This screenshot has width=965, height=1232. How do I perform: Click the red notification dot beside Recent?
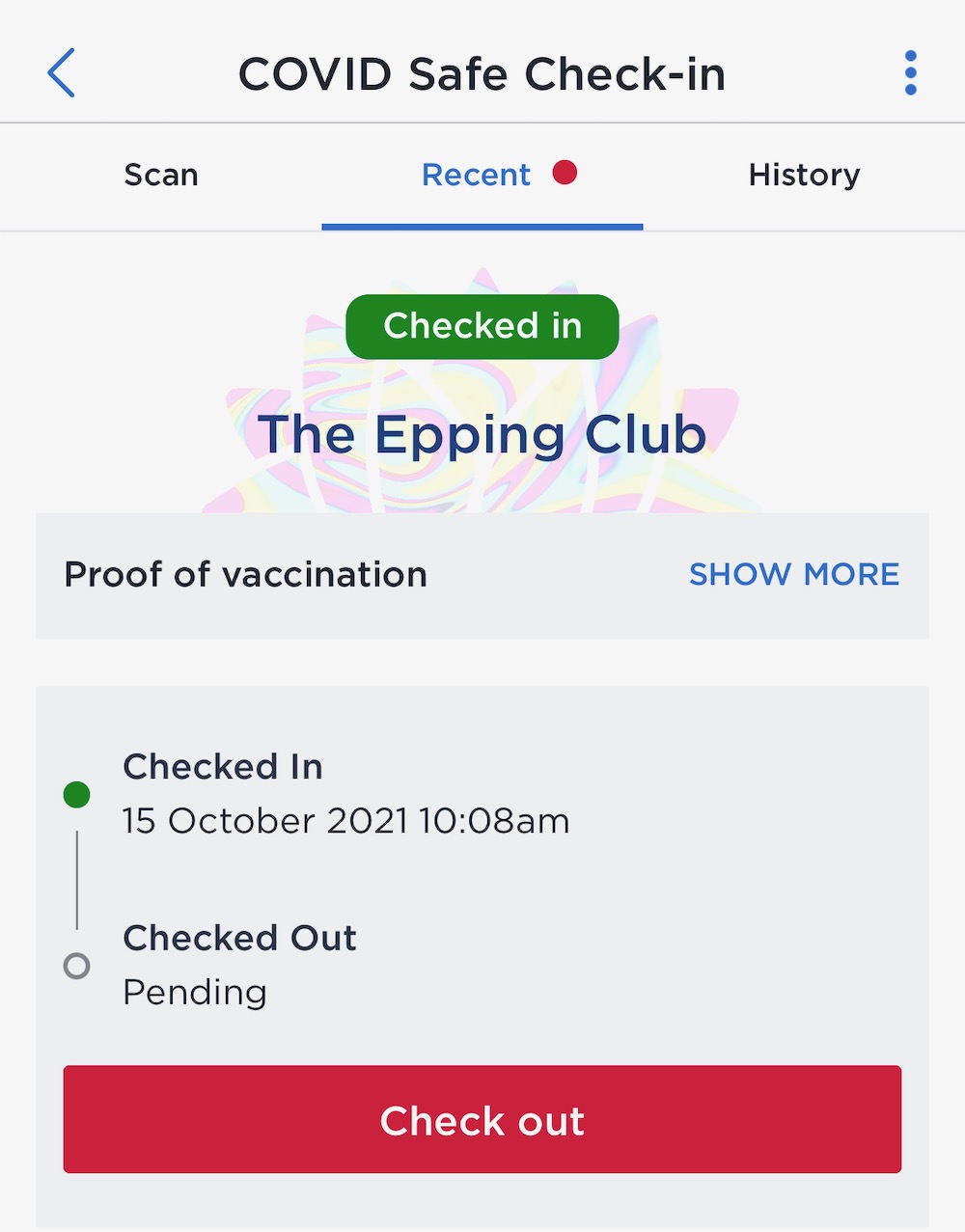coord(565,173)
